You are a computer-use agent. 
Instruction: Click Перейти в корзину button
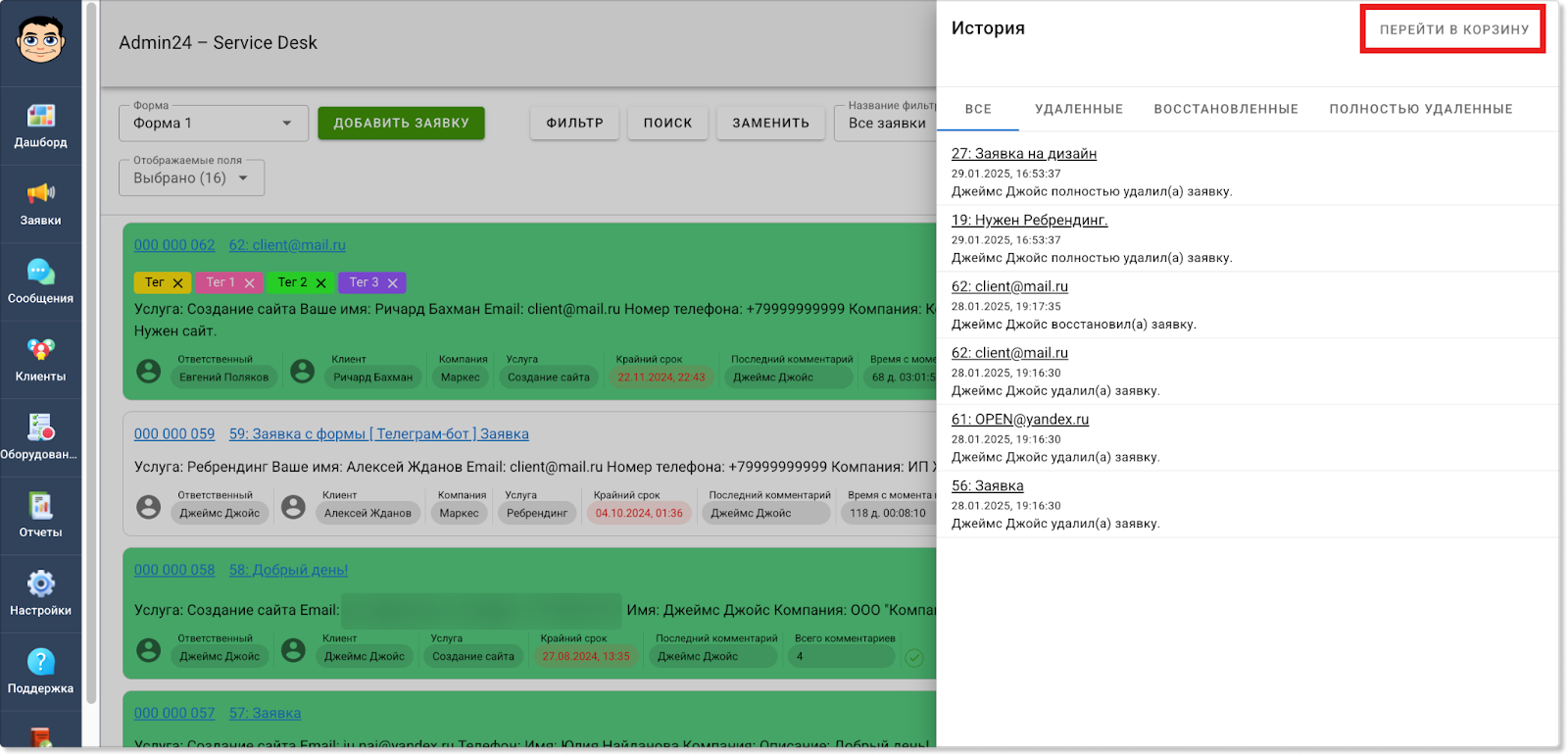(1453, 29)
